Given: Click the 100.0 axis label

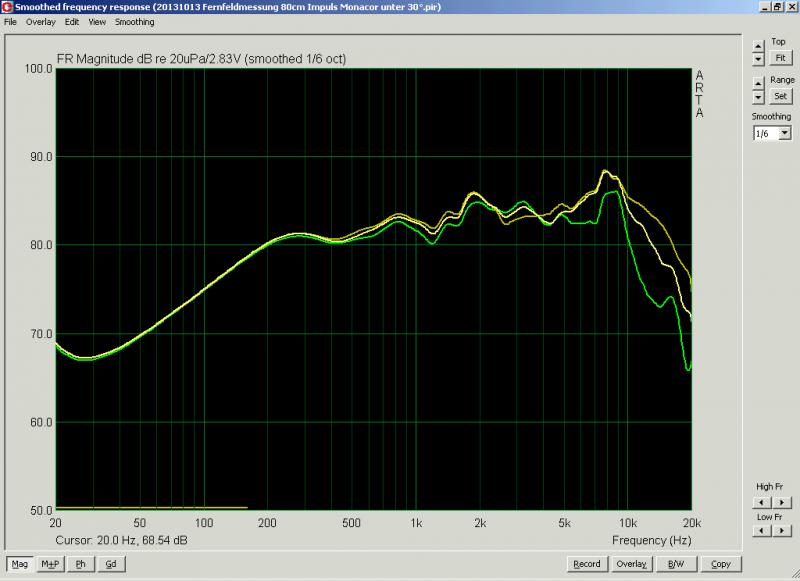Looking at the screenshot, I should click(39, 69).
